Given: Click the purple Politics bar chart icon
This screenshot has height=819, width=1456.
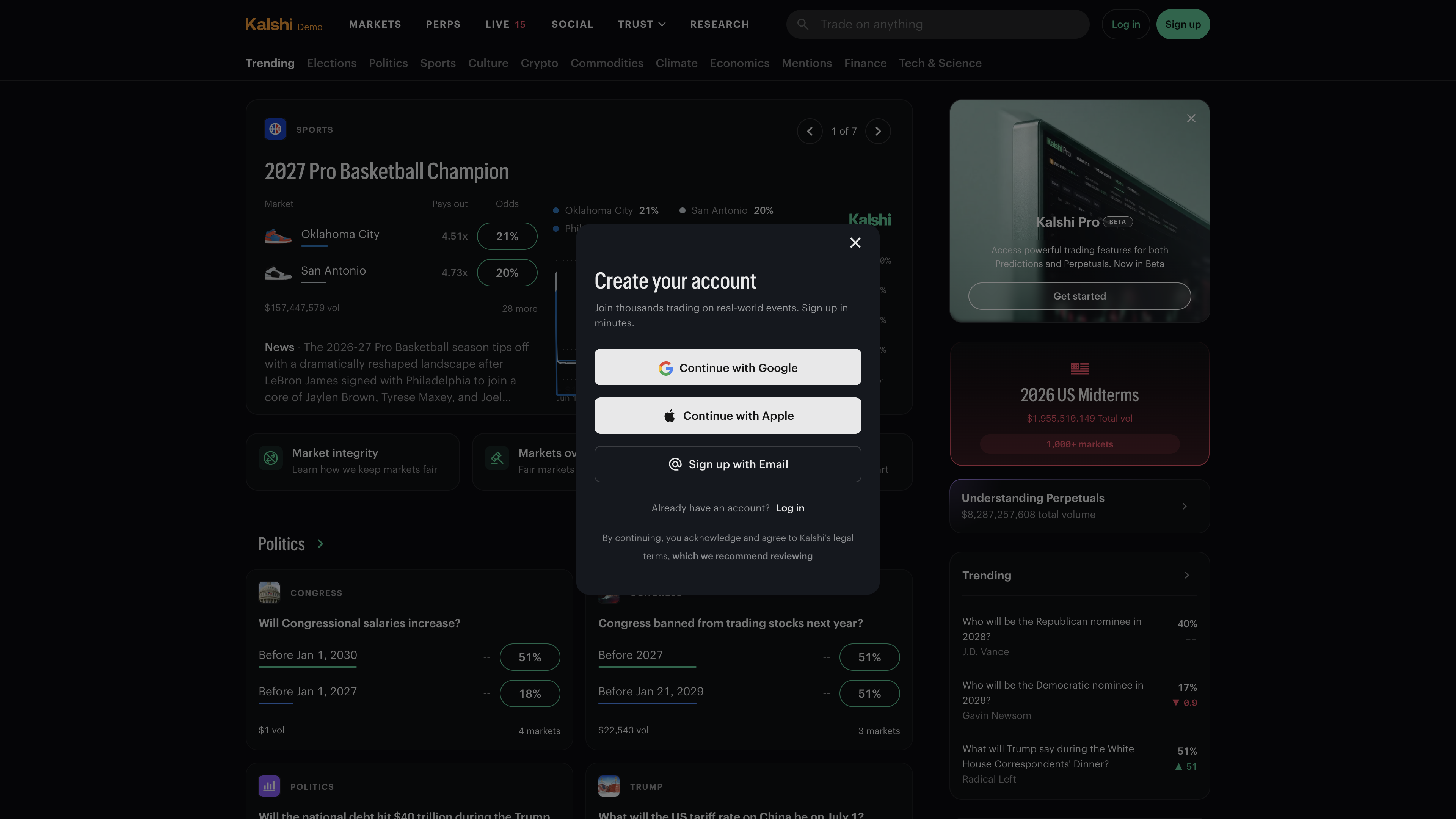Looking at the screenshot, I should pyautogui.click(x=269, y=786).
